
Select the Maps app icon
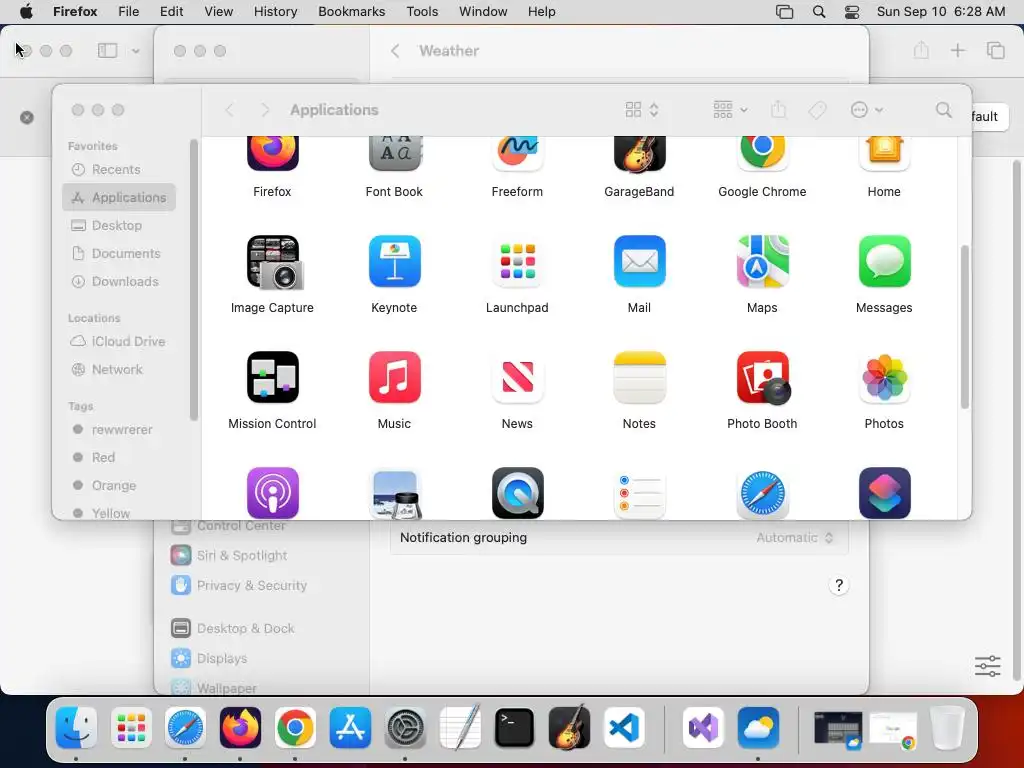[x=762, y=261]
